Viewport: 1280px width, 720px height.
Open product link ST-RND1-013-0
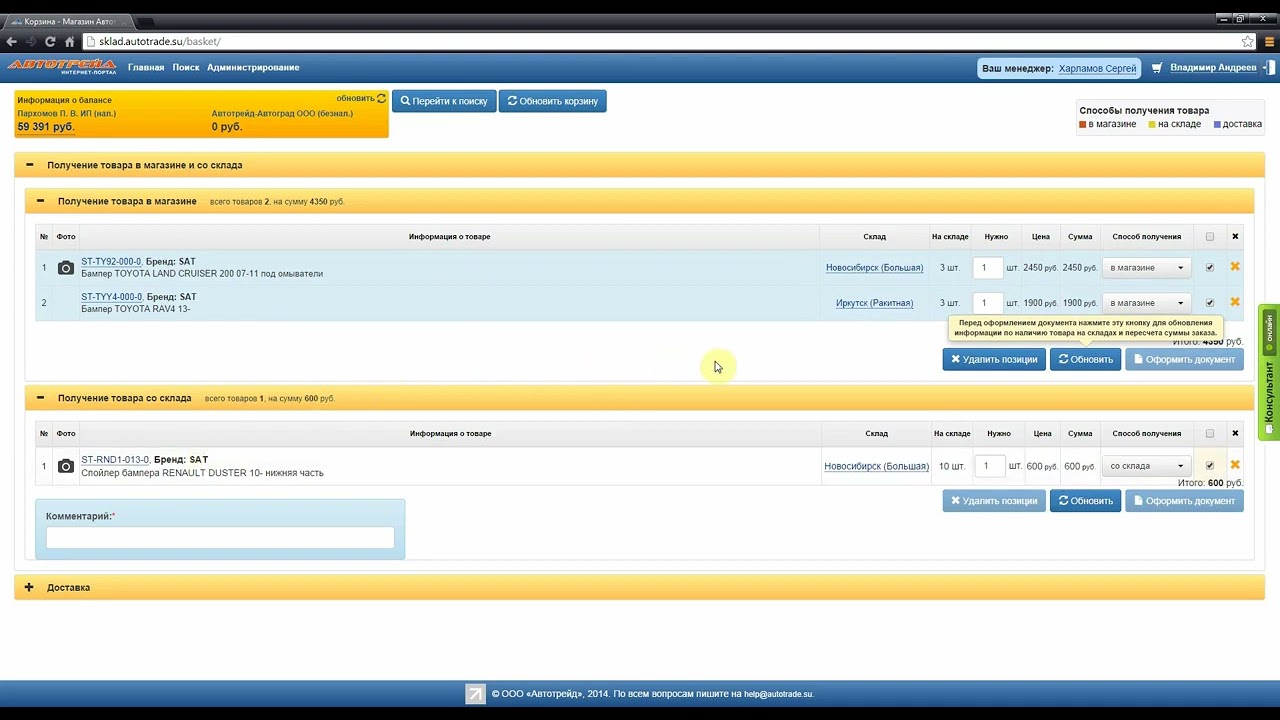(x=115, y=460)
